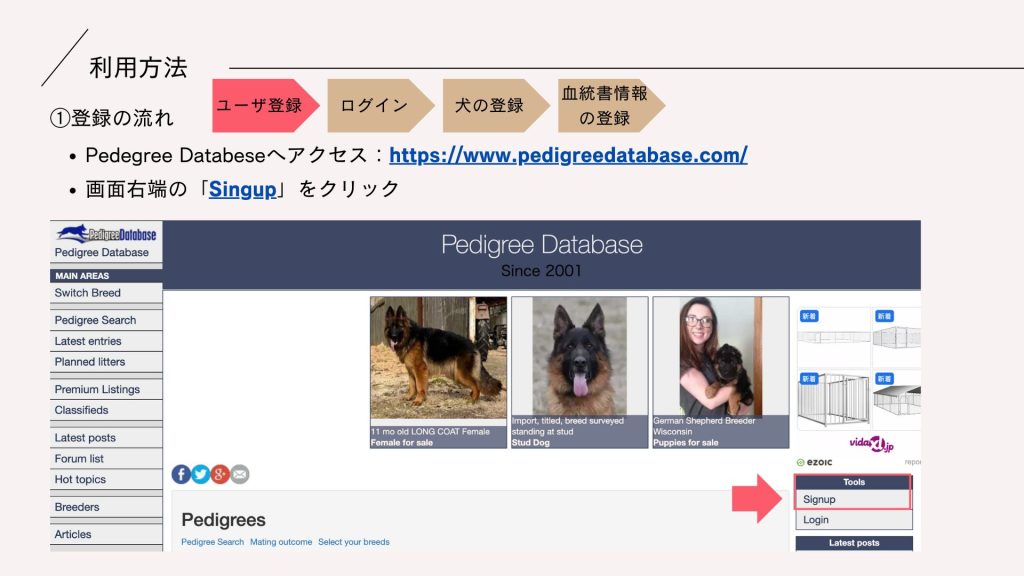Image resolution: width=1024 pixels, height=576 pixels.
Task: Click the ログイン step arrow
Action: pyautogui.click(x=379, y=105)
